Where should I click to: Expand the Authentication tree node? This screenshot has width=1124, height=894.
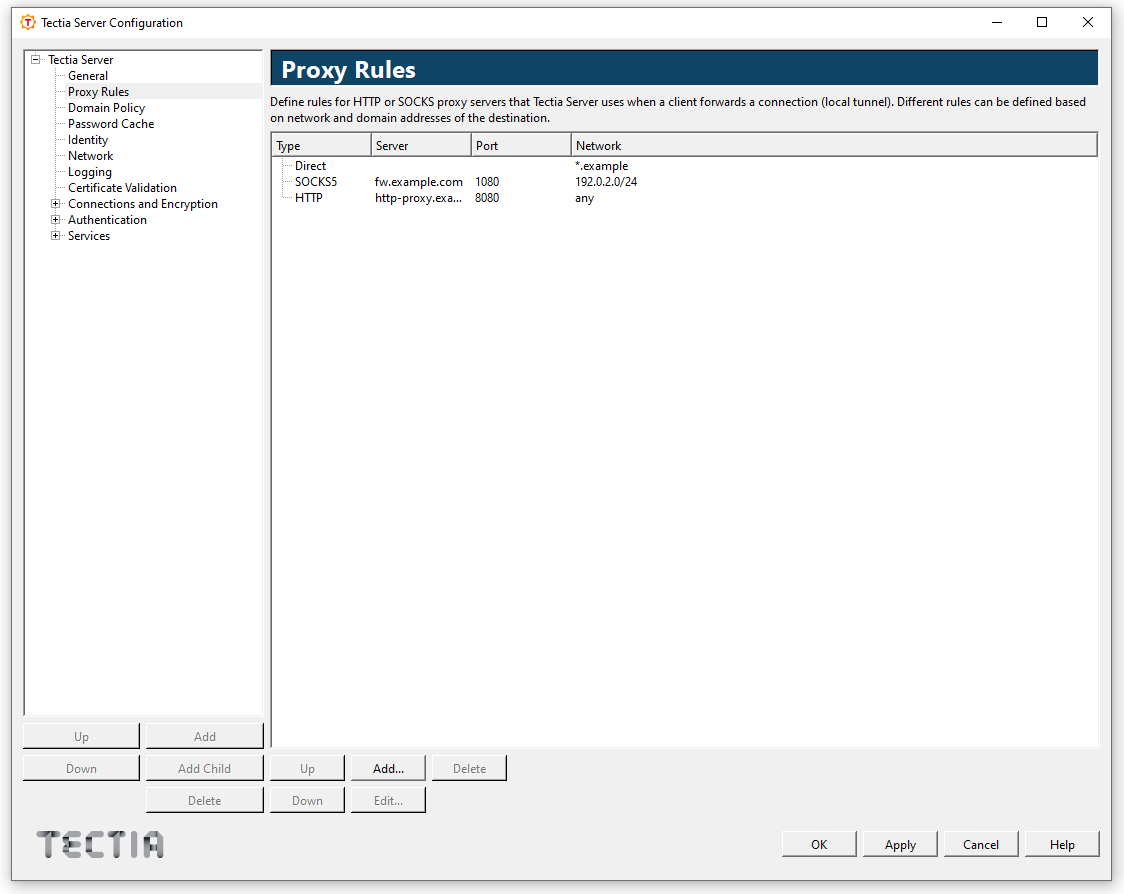(55, 219)
